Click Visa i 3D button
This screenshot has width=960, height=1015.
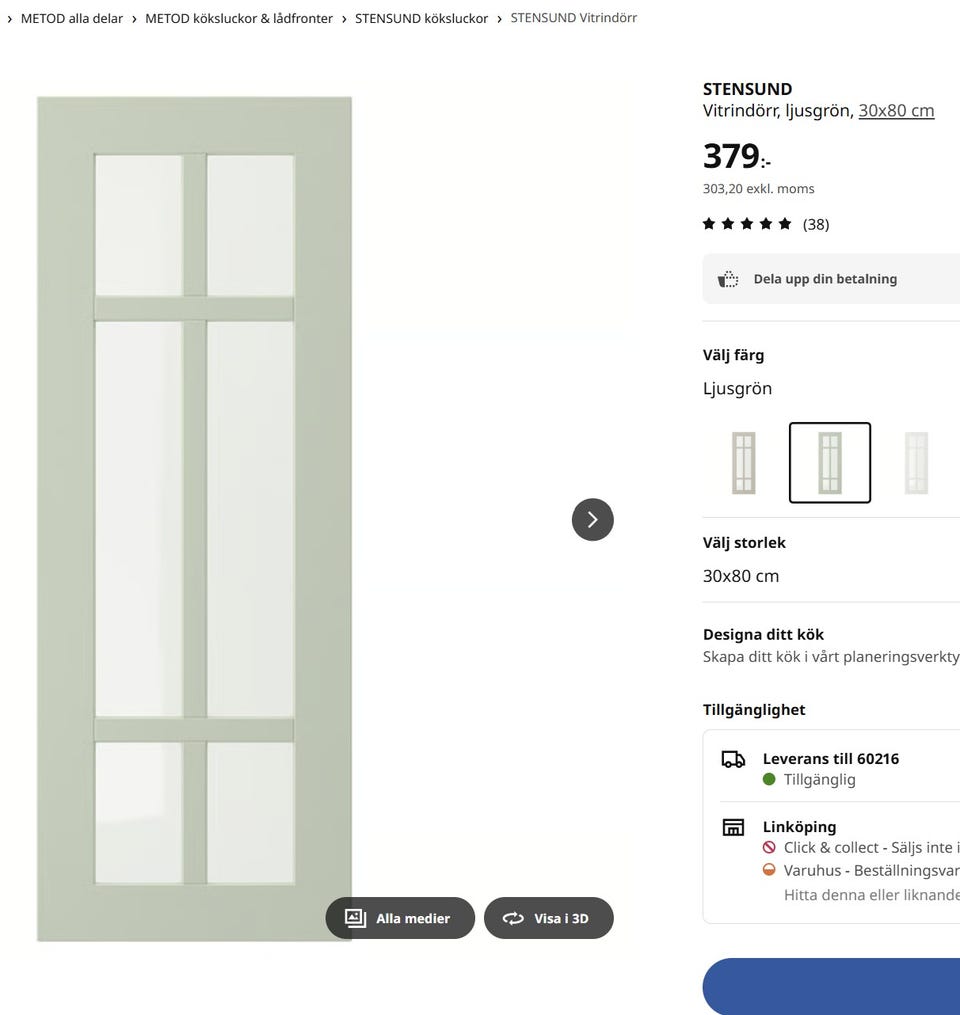[548, 918]
